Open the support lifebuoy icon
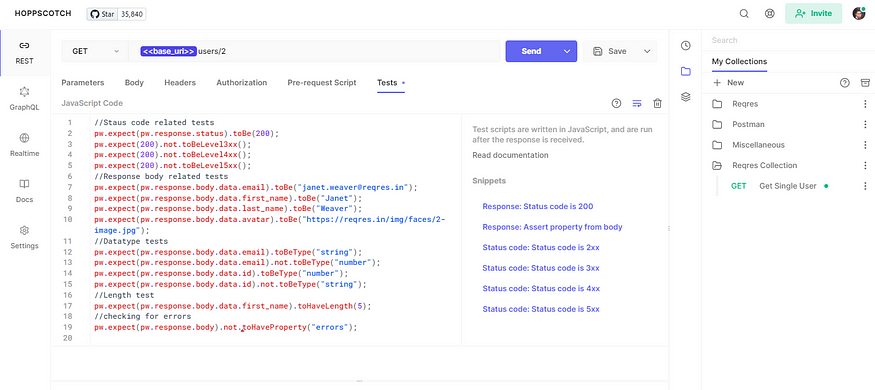 770,14
